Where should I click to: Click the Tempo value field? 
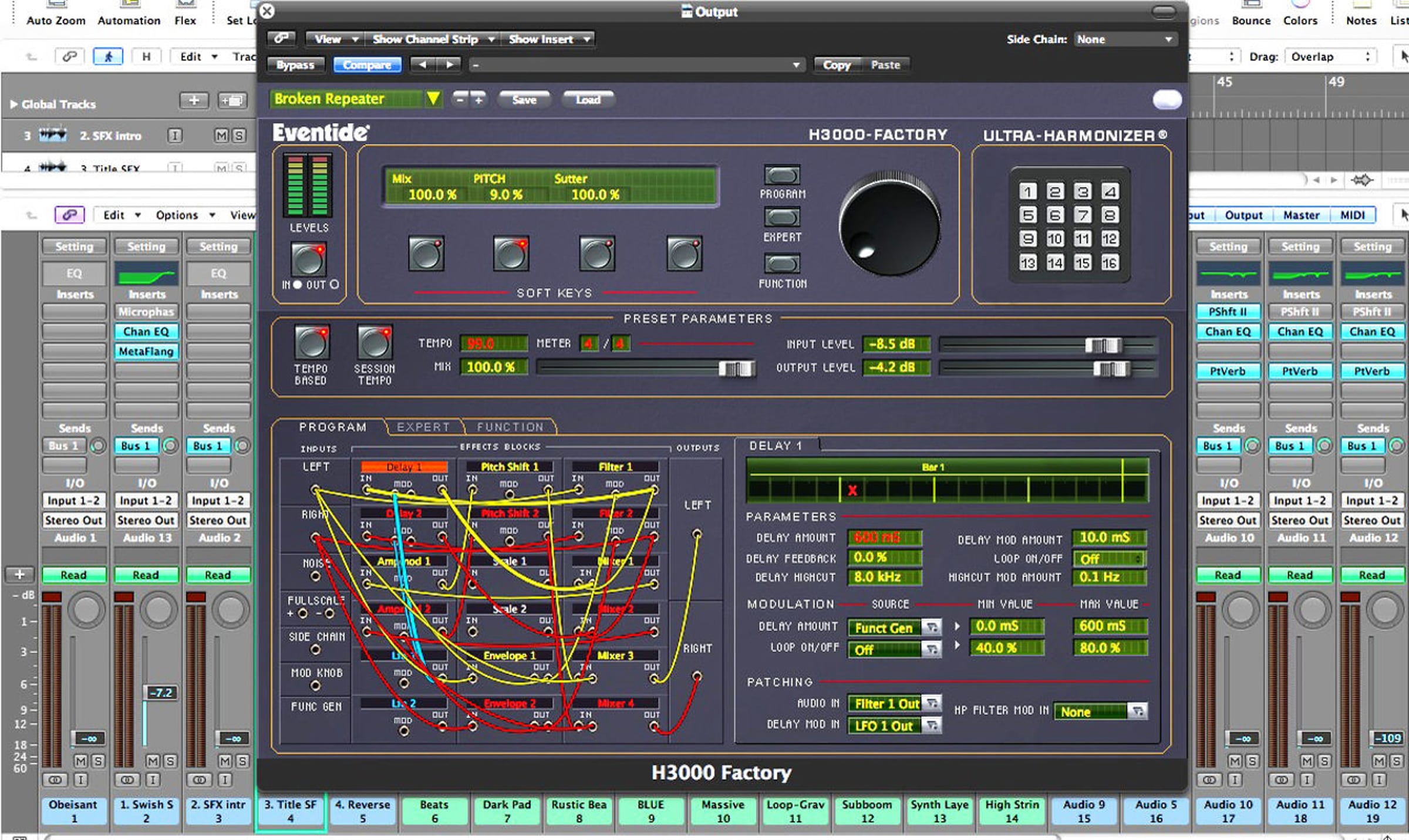tap(493, 343)
